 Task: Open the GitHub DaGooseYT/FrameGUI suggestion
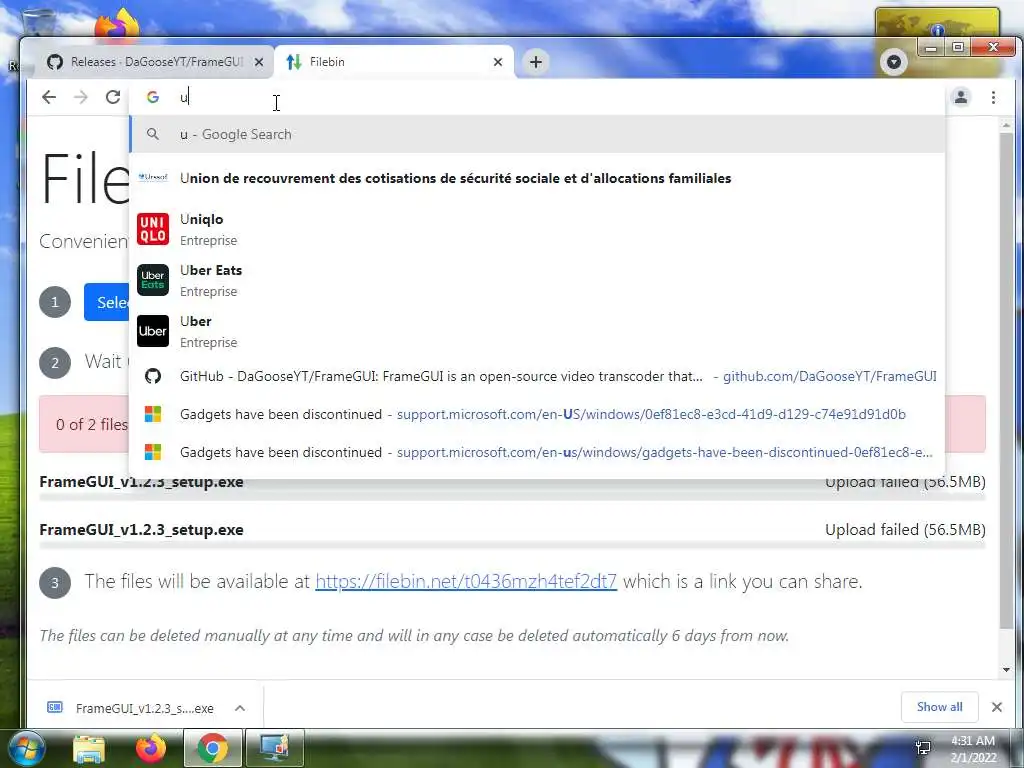click(x=537, y=376)
